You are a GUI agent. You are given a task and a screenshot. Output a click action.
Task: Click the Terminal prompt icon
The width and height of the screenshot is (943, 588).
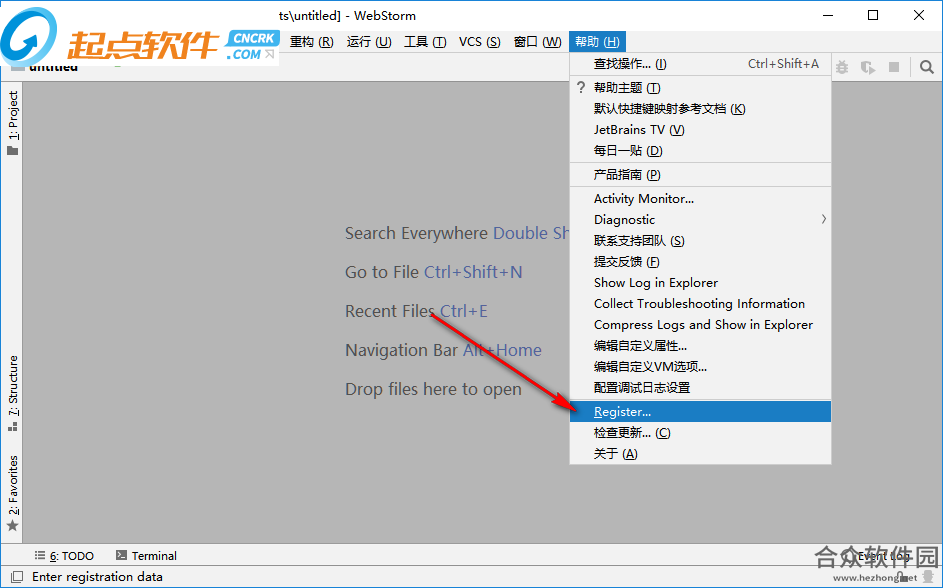point(121,555)
